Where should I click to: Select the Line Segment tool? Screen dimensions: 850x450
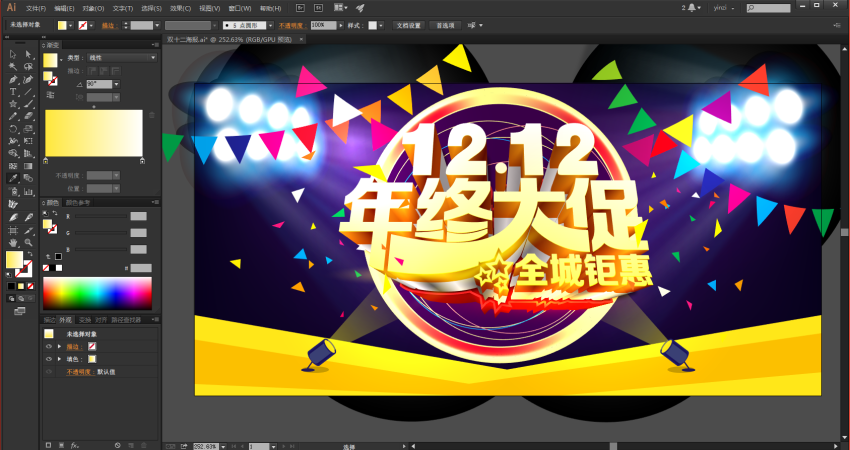pyautogui.click(x=28, y=92)
